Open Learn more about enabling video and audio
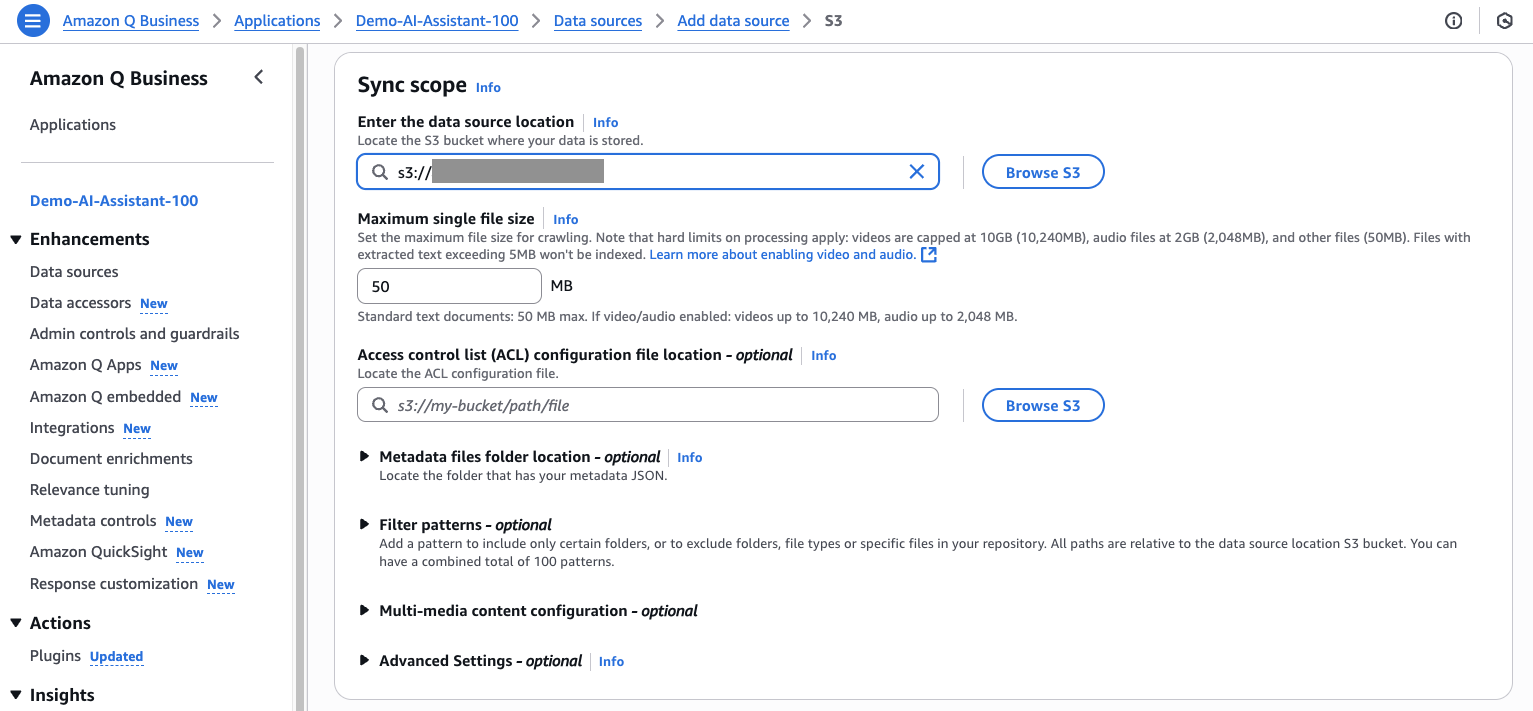1533x711 pixels. click(782, 255)
